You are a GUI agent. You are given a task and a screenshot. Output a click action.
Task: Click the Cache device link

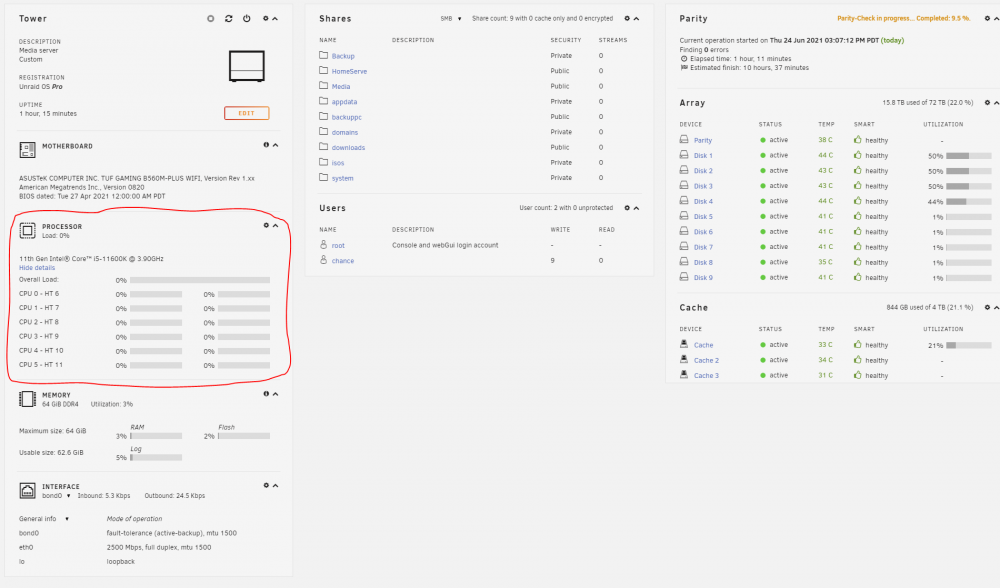pyautogui.click(x=703, y=345)
